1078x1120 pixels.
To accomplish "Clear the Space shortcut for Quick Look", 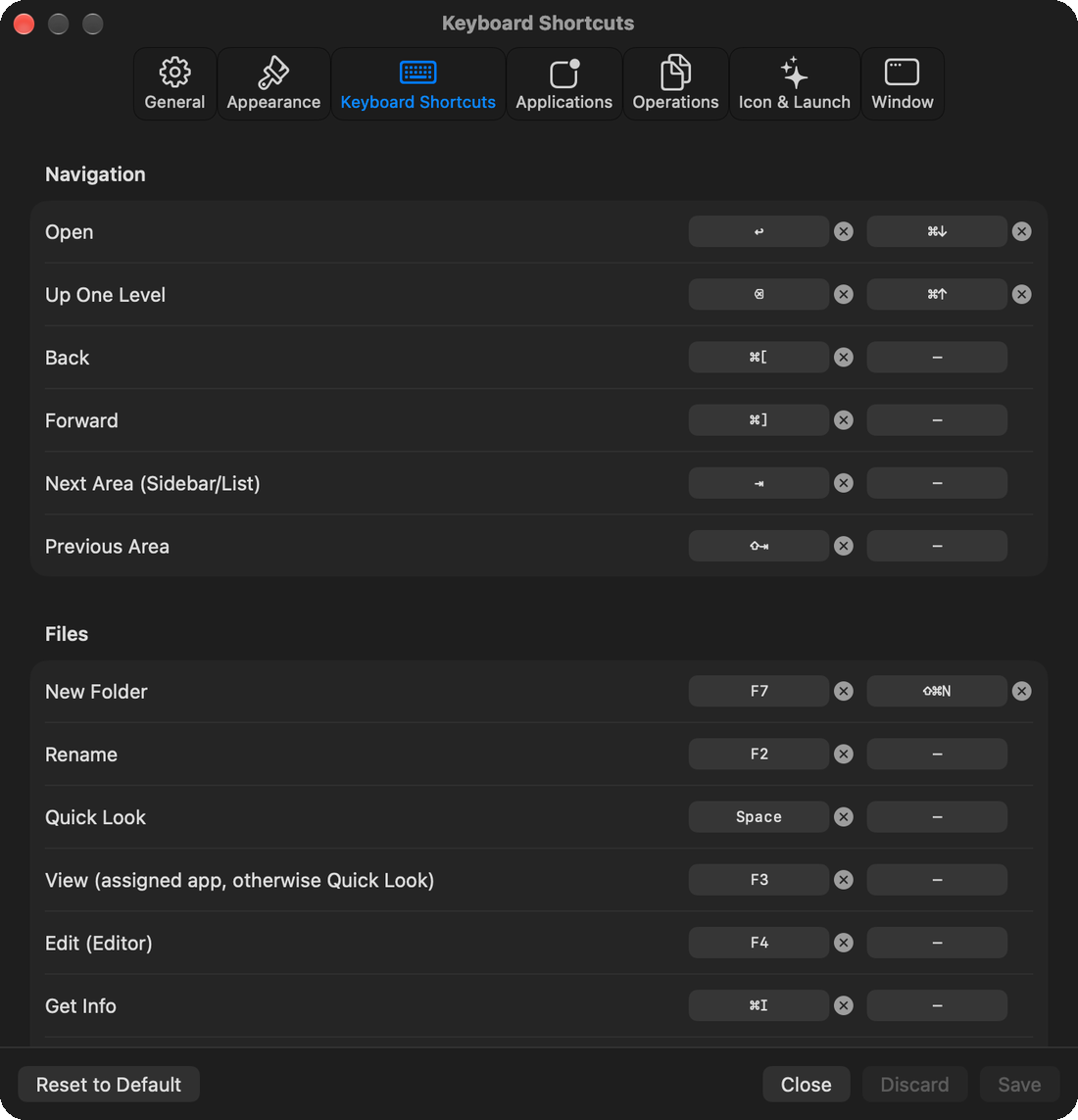I will (x=844, y=816).
